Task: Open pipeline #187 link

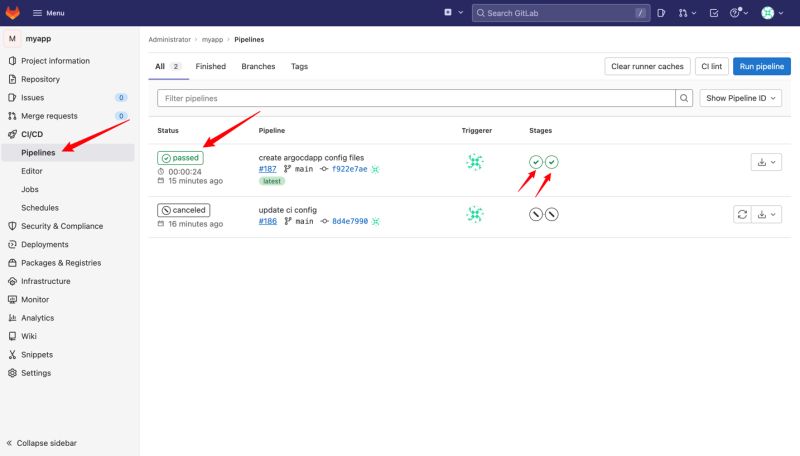Action: pyautogui.click(x=267, y=169)
